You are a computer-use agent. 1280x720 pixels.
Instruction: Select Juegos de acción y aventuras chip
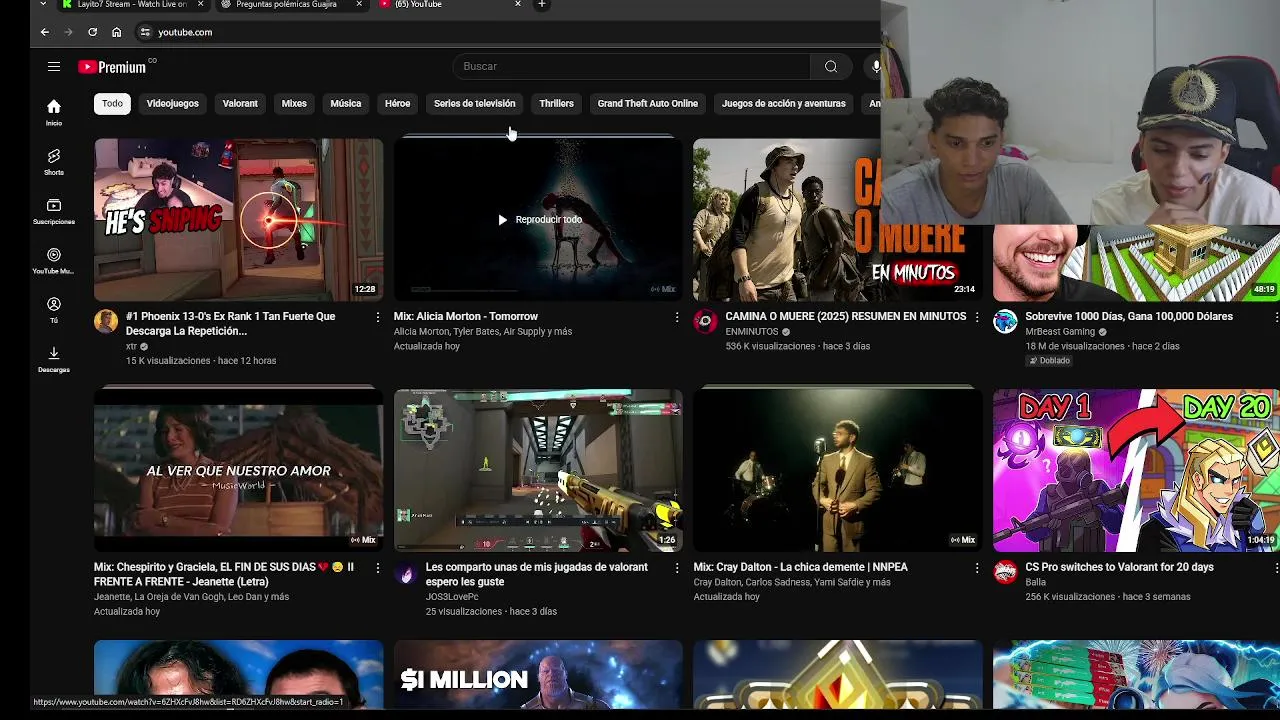click(784, 103)
